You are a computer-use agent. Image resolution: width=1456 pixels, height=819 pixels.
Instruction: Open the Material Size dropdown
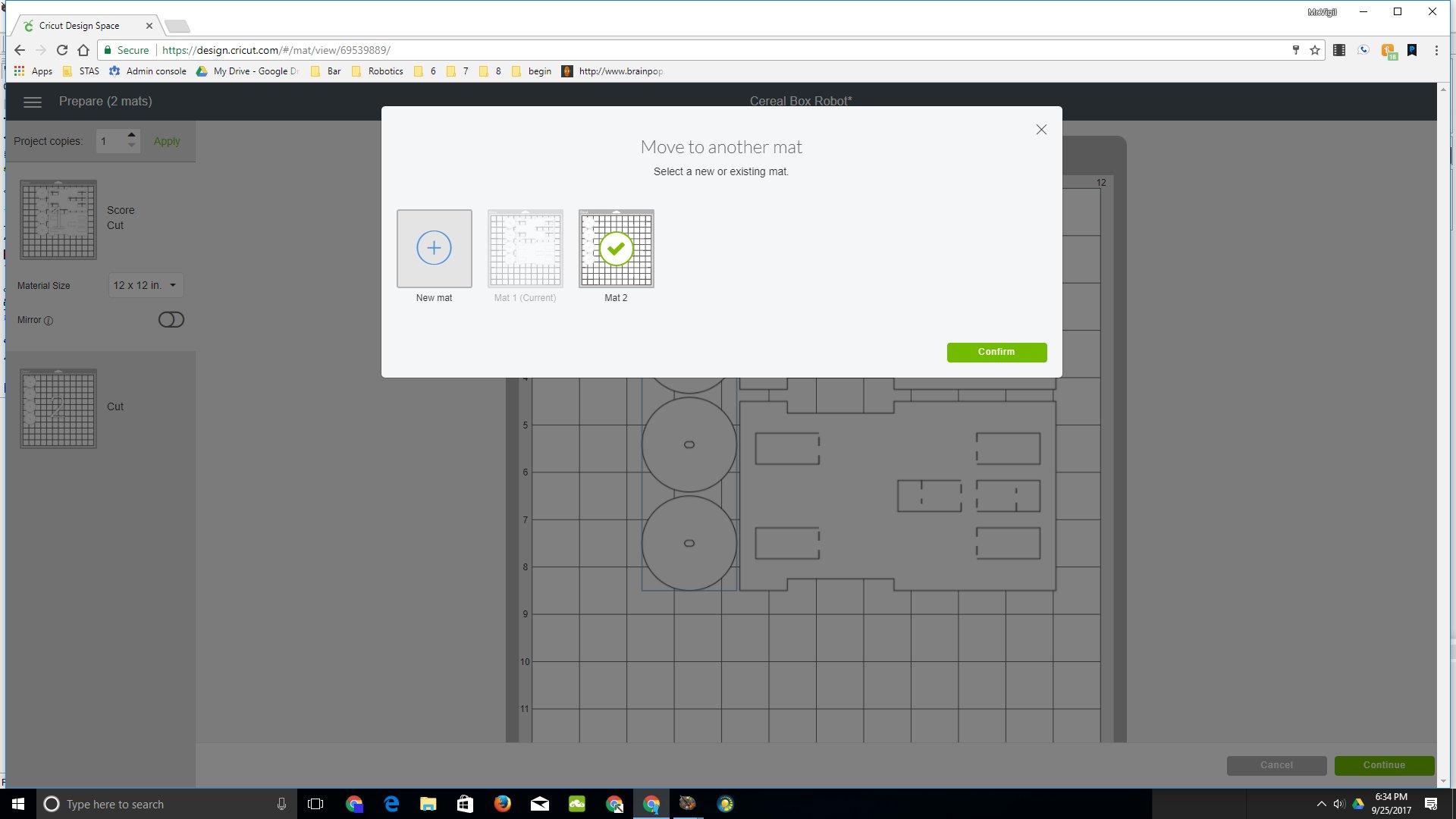click(x=146, y=285)
